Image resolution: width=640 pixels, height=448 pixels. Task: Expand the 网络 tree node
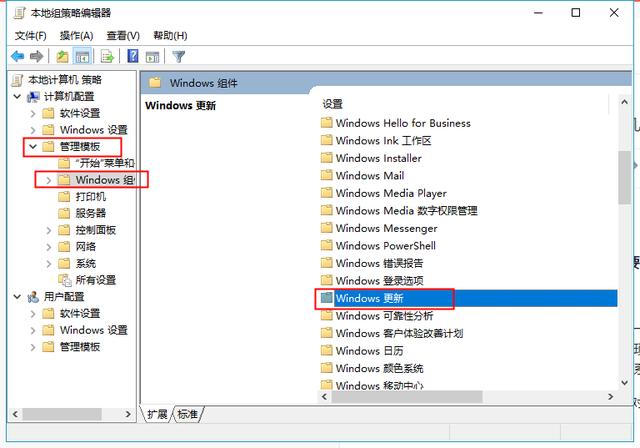(49, 247)
